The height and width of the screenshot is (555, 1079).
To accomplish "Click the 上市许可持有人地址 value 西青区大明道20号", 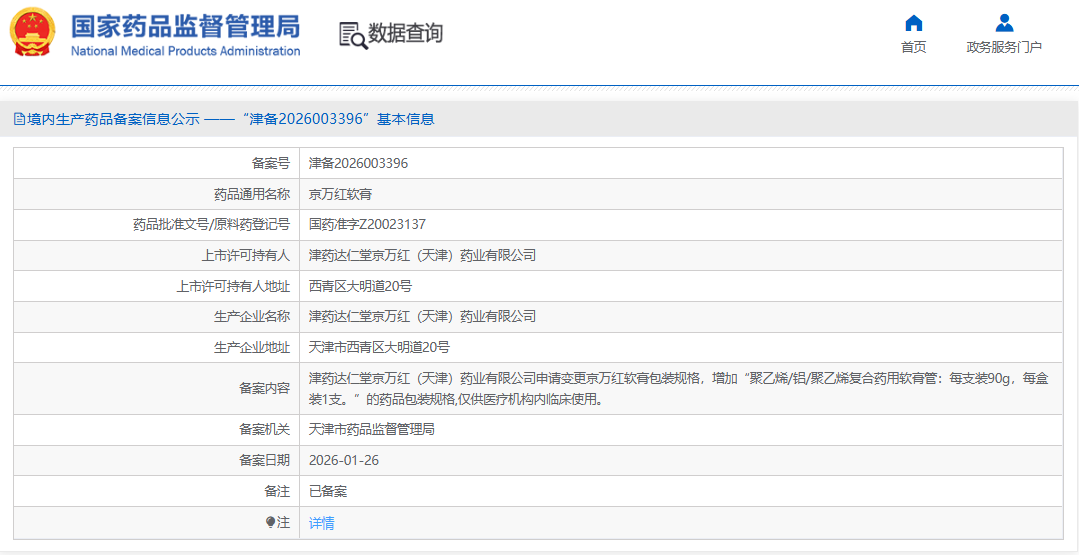I will pyautogui.click(x=360, y=286).
